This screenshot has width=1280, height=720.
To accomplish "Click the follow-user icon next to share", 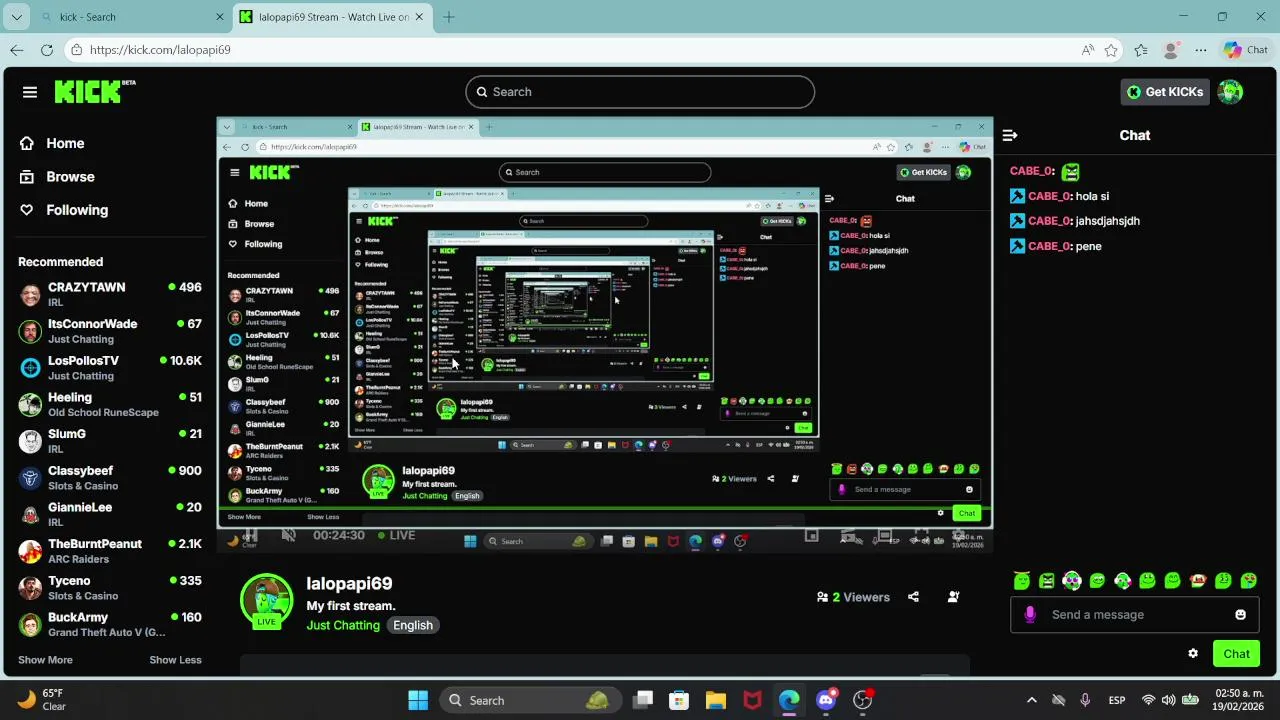I will [953, 597].
